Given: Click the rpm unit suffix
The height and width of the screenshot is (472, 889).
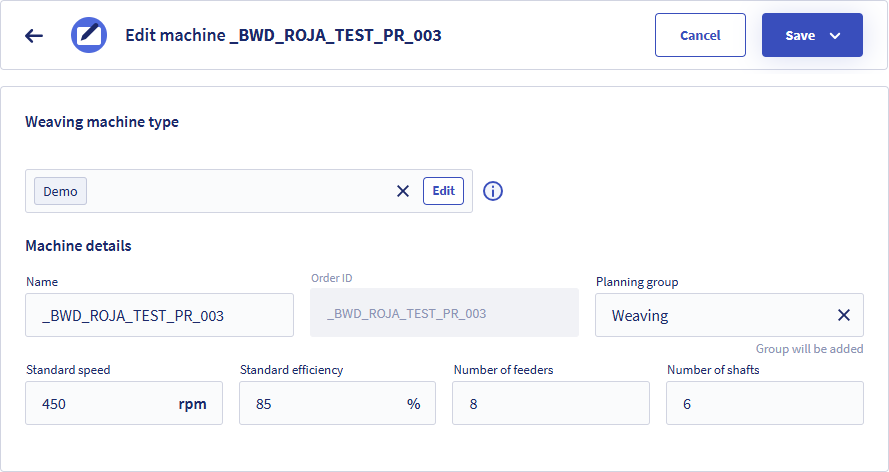Looking at the screenshot, I should pos(192,405).
